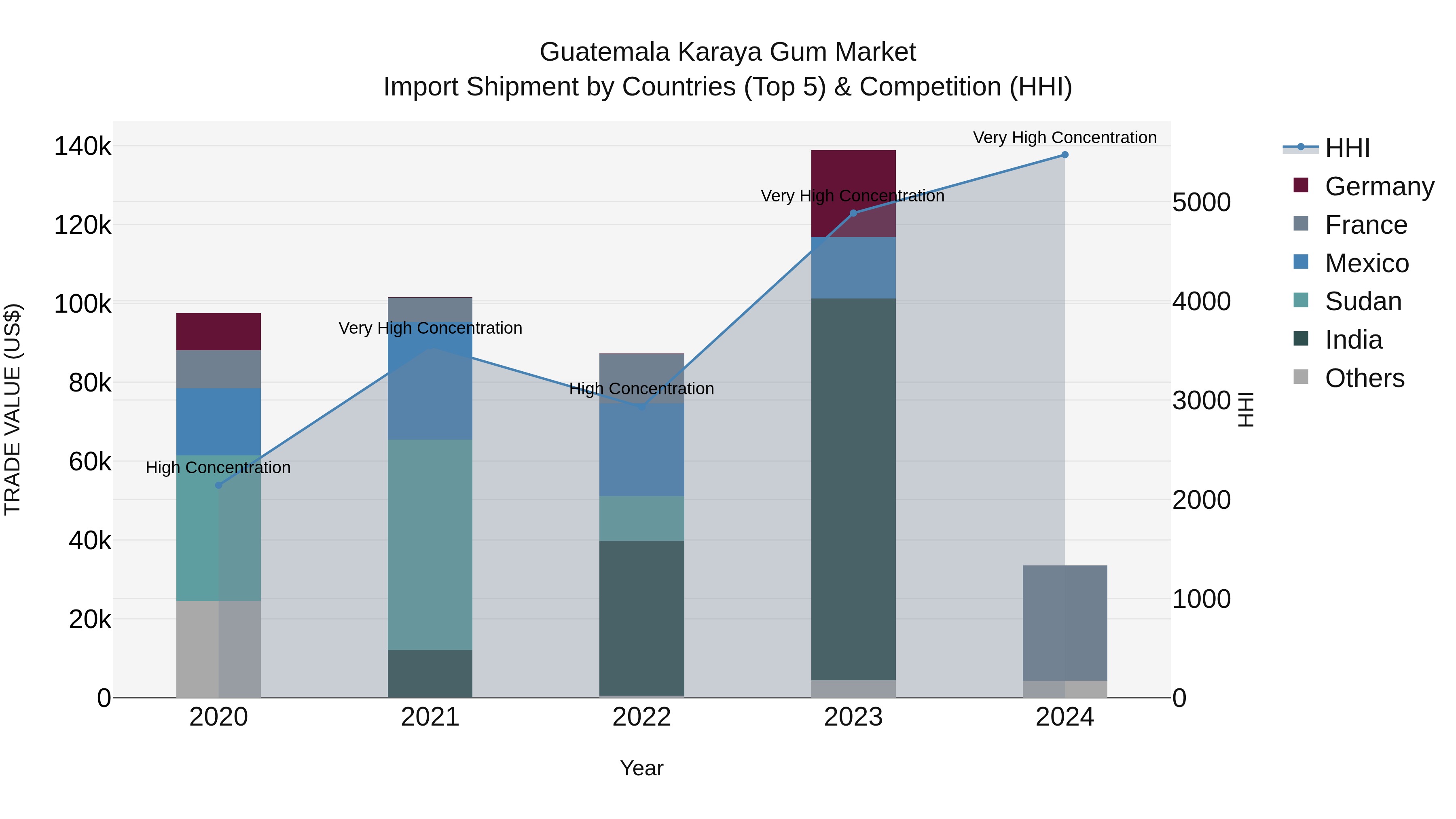The width and height of the screenshot is (1456, 819).
Task: Click the TRADE VALUE (US$) axis title
Action: tap(13, 409)
